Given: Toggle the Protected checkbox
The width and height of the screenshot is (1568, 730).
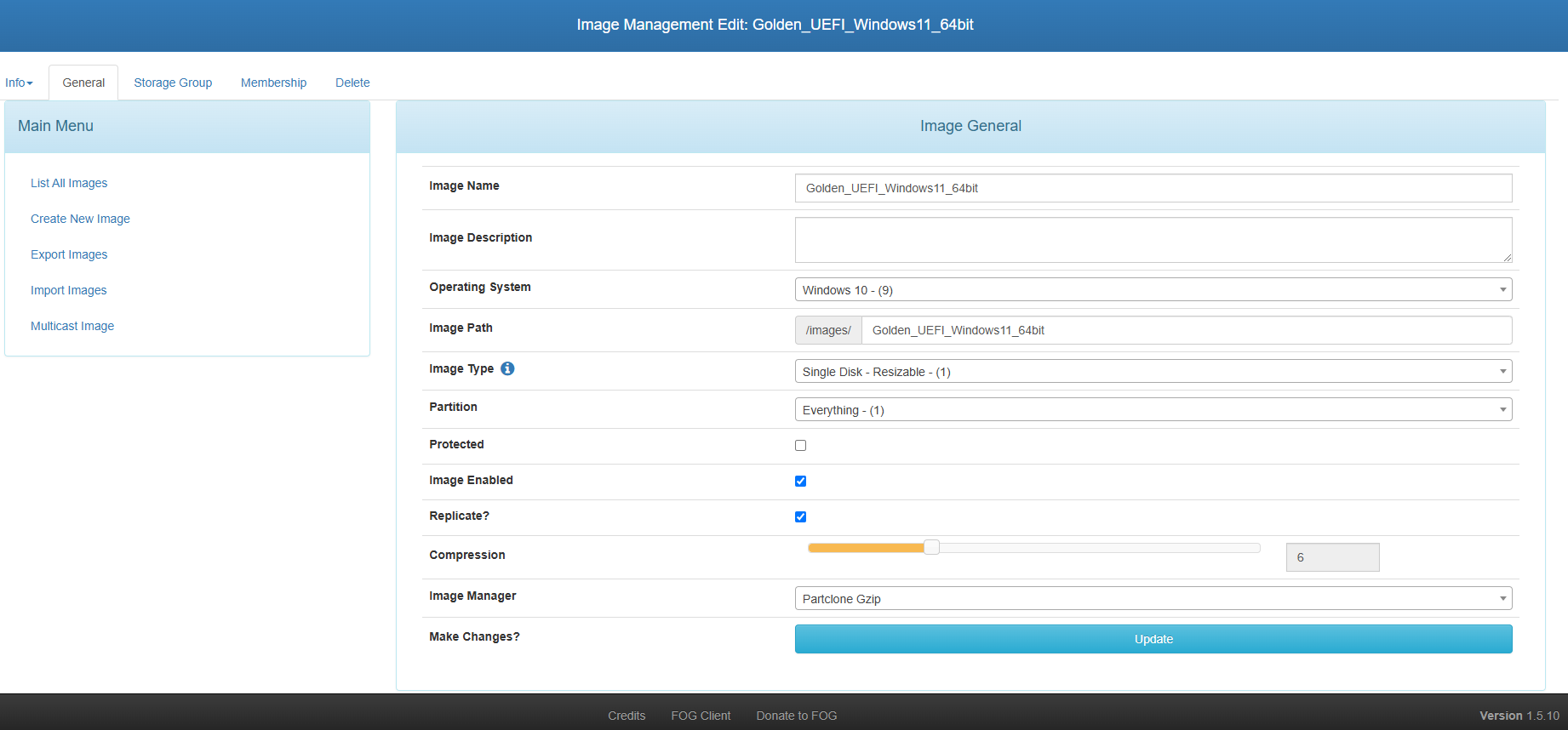Looking at the screenshot, I should coord(800,445).
